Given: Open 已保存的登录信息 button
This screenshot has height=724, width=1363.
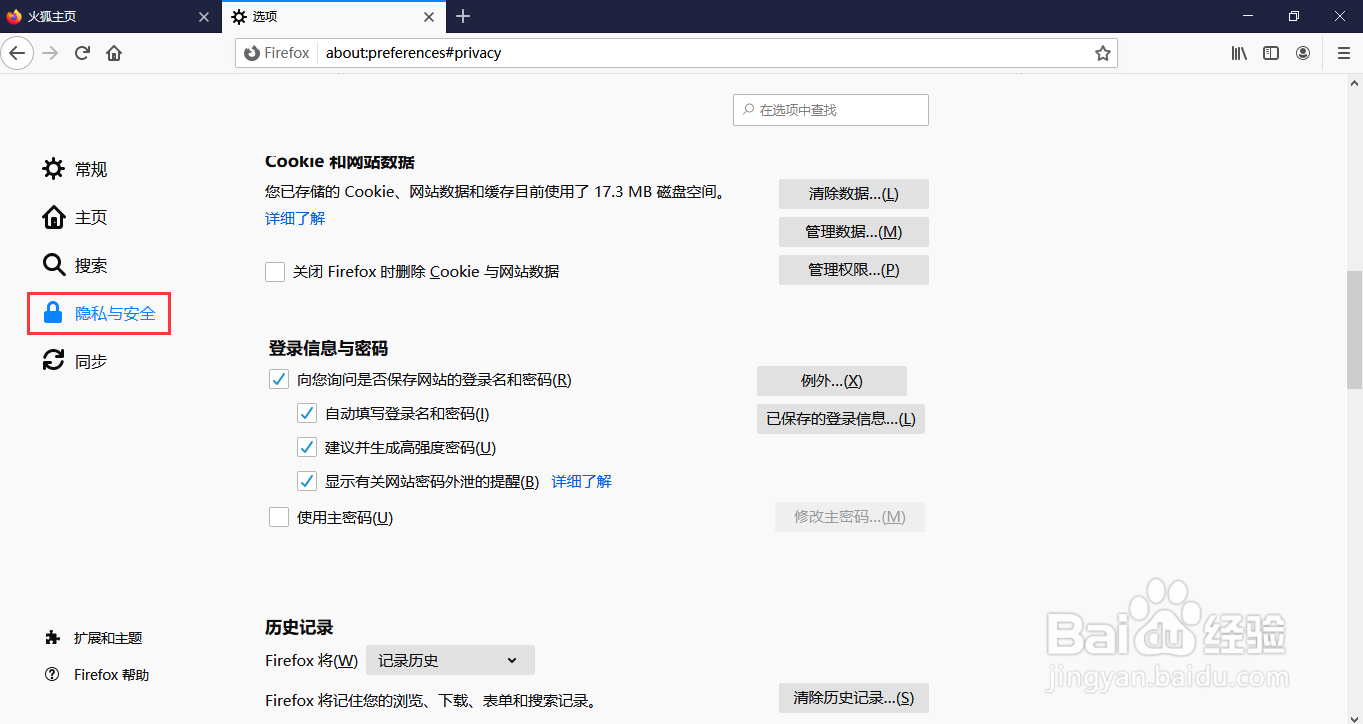Looking at the screenshot, I should pyautogui.click(x=841, y=419).
